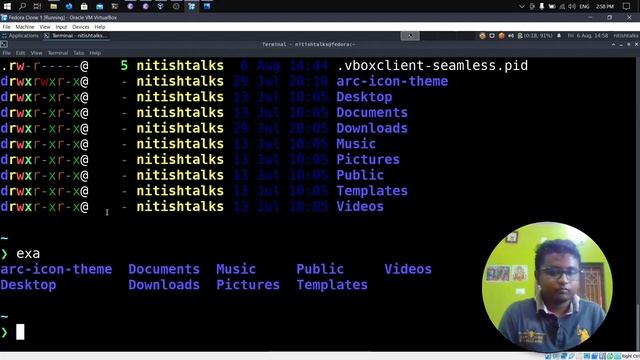The image size is (640, 360).
Task: Open the terminal window's Terminal menu
Action: click(x=58, y=53)
